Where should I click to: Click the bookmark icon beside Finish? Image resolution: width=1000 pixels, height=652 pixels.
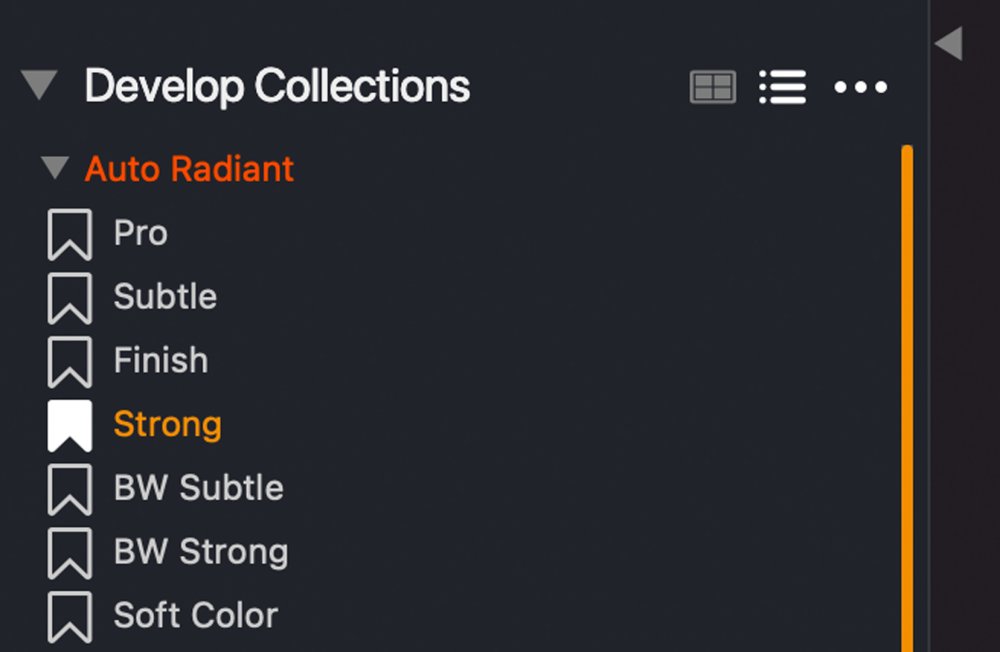pos(70,361)
